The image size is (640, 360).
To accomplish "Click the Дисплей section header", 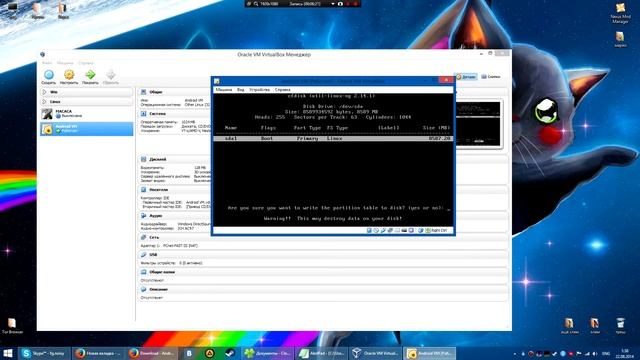I will coord(158,160).
